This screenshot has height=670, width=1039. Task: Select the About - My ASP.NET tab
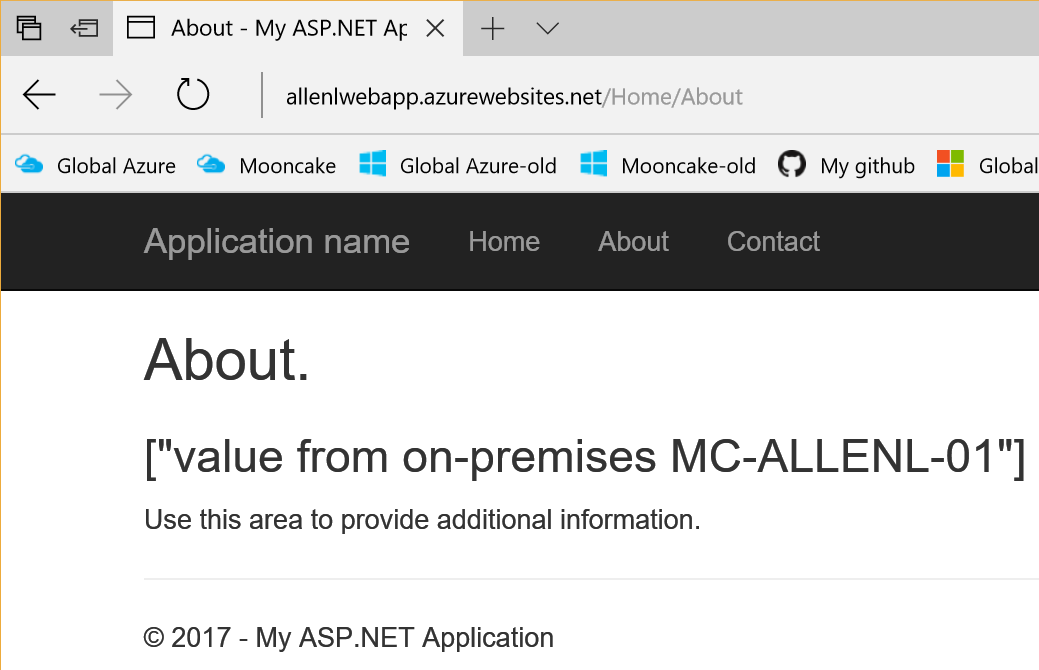pyautogui.click(x=270, y=28)
